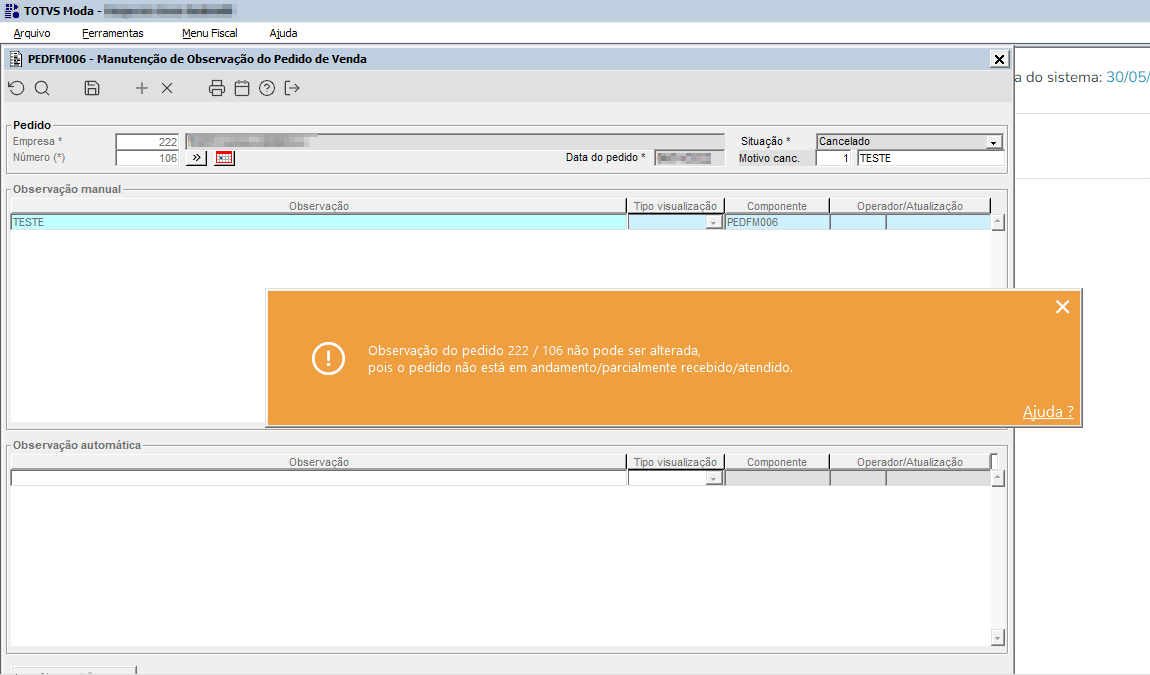The height and width of the screenshot is (675, 1150).
Task: Click the PEDFM006 Componente cell
Action: point(777,222)
